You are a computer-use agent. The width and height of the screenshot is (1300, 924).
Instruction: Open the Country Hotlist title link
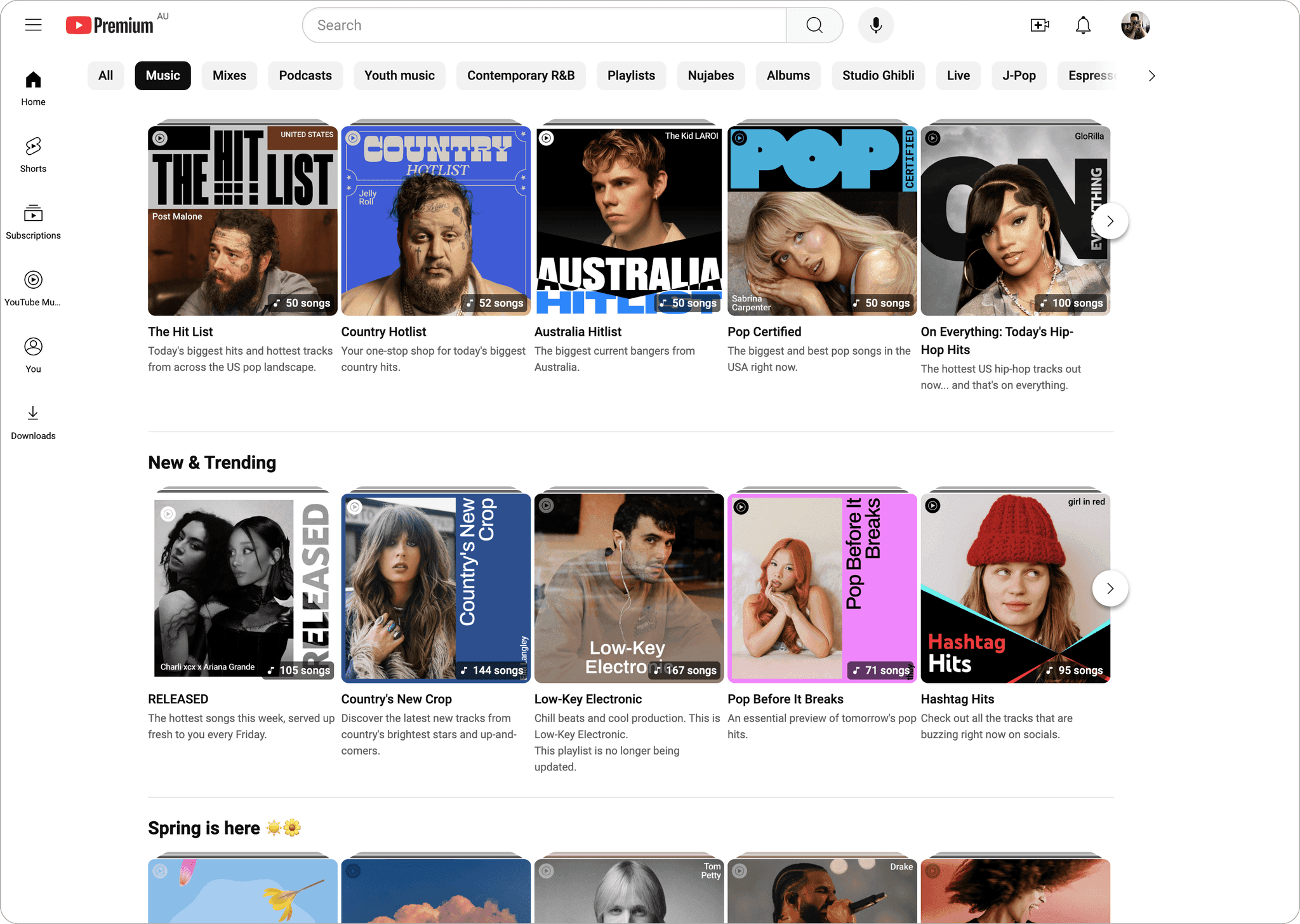click(383, 332)
